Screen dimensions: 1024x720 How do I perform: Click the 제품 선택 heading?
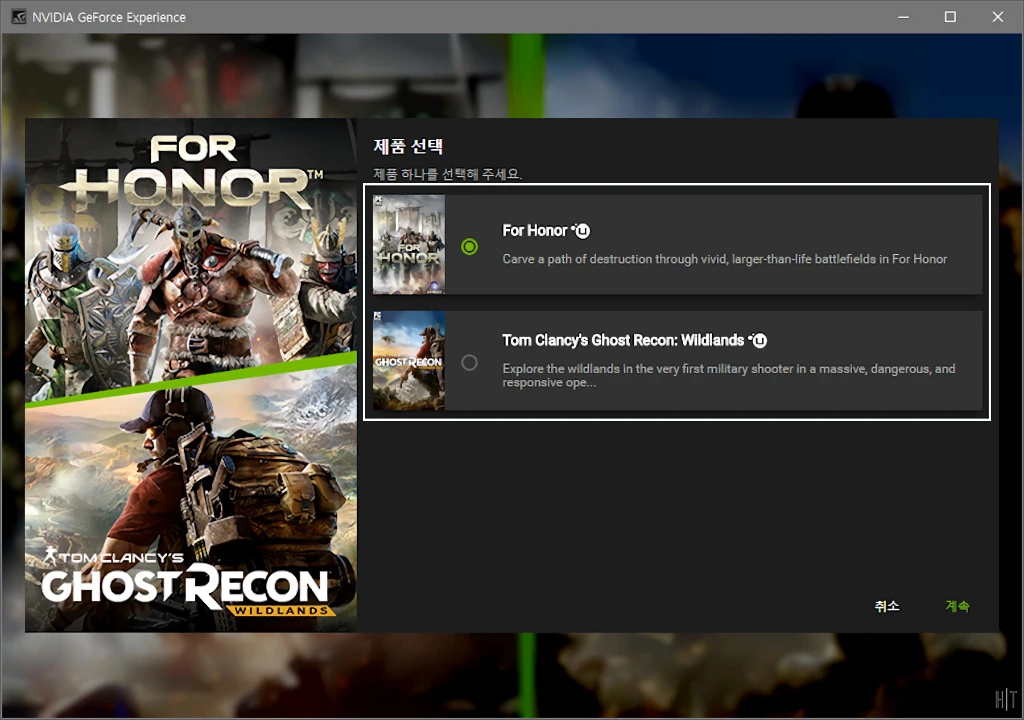[408, 146]
